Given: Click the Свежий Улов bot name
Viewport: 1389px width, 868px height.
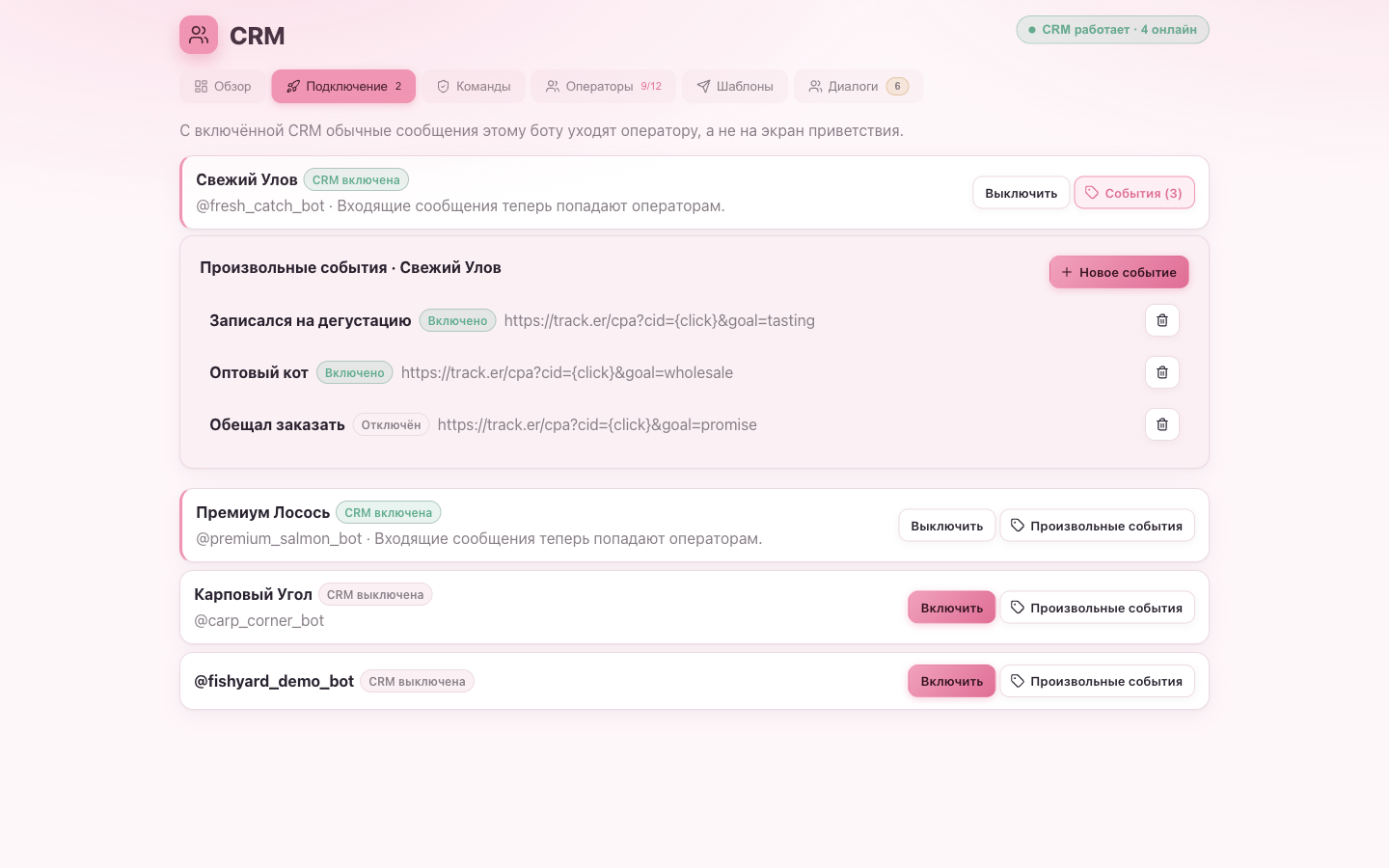Looking at the screenshot, I should point(247,179).
